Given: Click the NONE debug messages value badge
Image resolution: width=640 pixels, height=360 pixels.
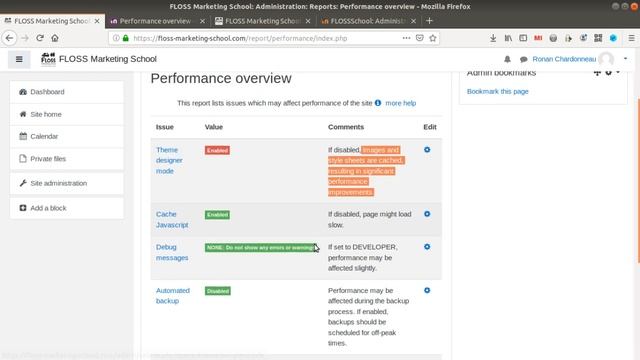Looking at the screenshot, I should (260, 247).
